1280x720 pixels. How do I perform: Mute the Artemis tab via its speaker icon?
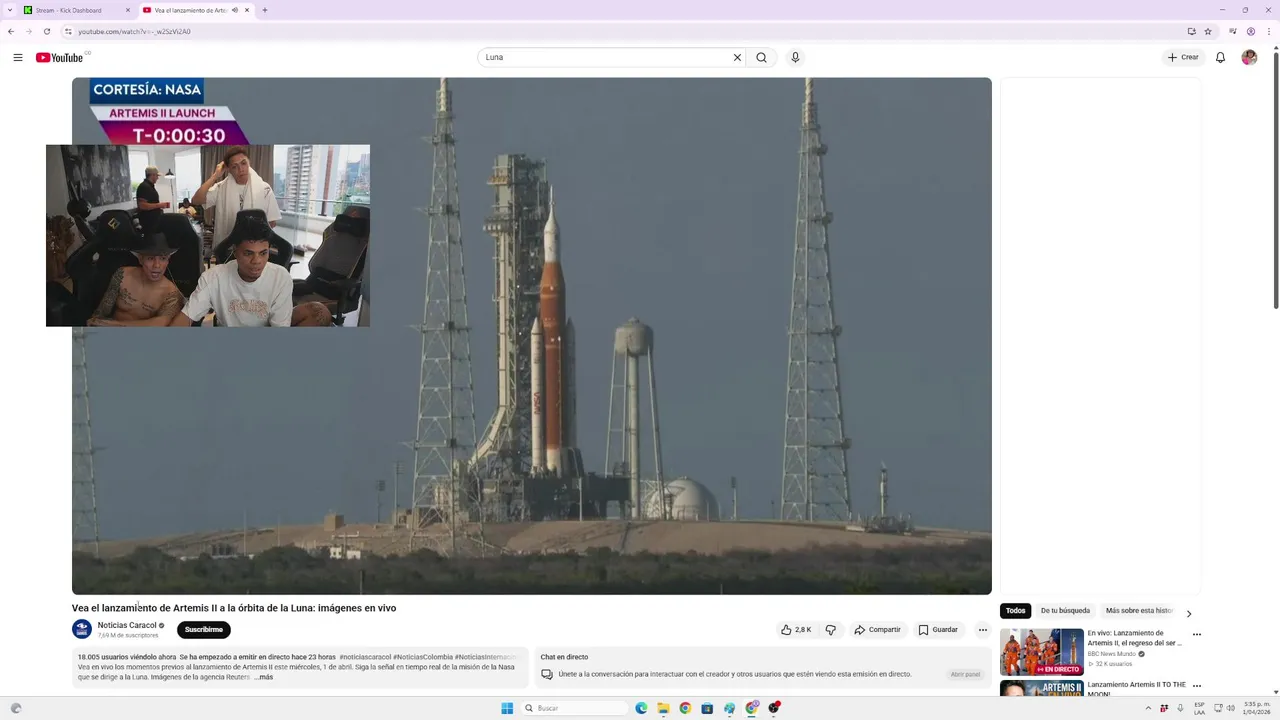[235, 10]
